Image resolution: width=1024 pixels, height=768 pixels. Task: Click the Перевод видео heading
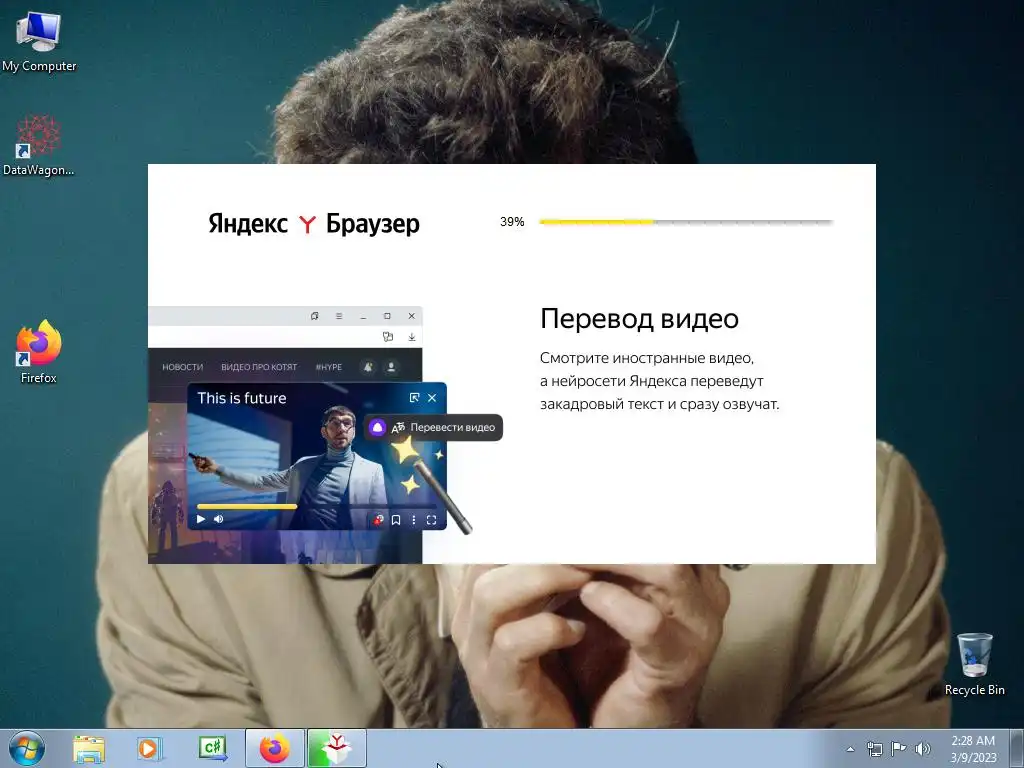(x=639, y=319)
